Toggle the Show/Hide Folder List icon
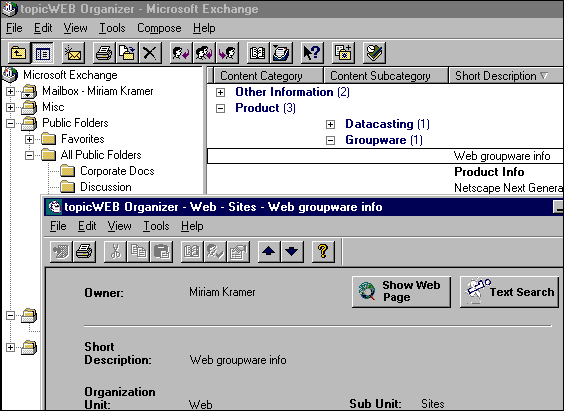Viewport: 564px width, 411px height. 42,53
